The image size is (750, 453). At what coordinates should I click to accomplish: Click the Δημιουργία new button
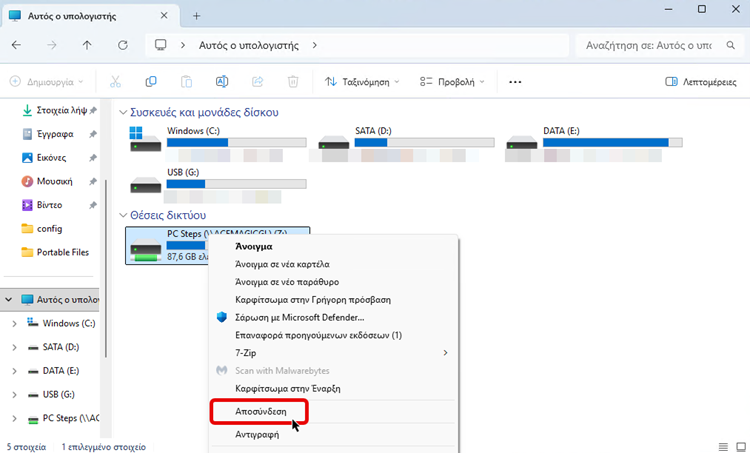tap(46, 82)
